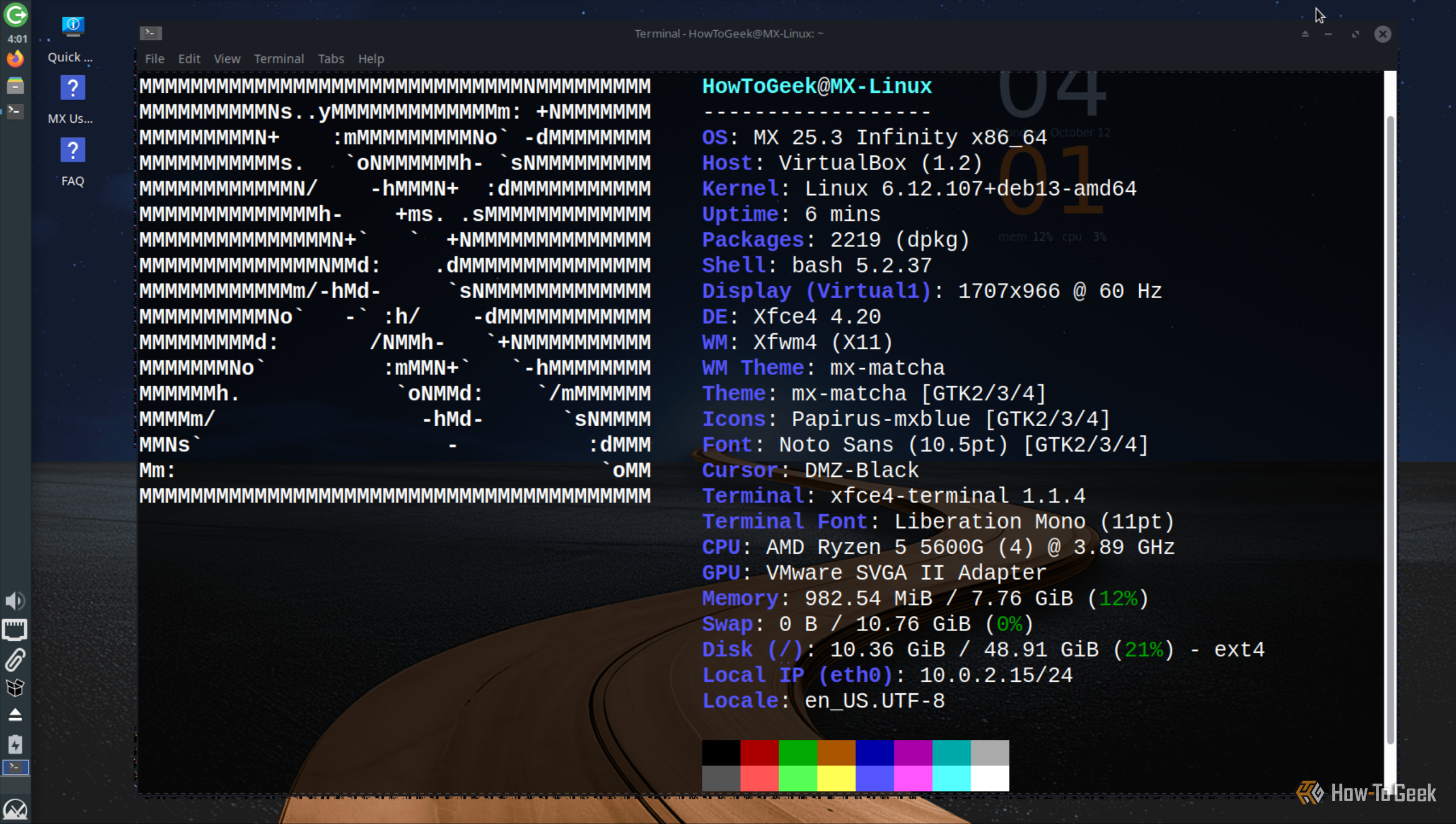Screen dimensions: 1456x824
Task: Click the terminal window title bar text
Action: (729, 34)
